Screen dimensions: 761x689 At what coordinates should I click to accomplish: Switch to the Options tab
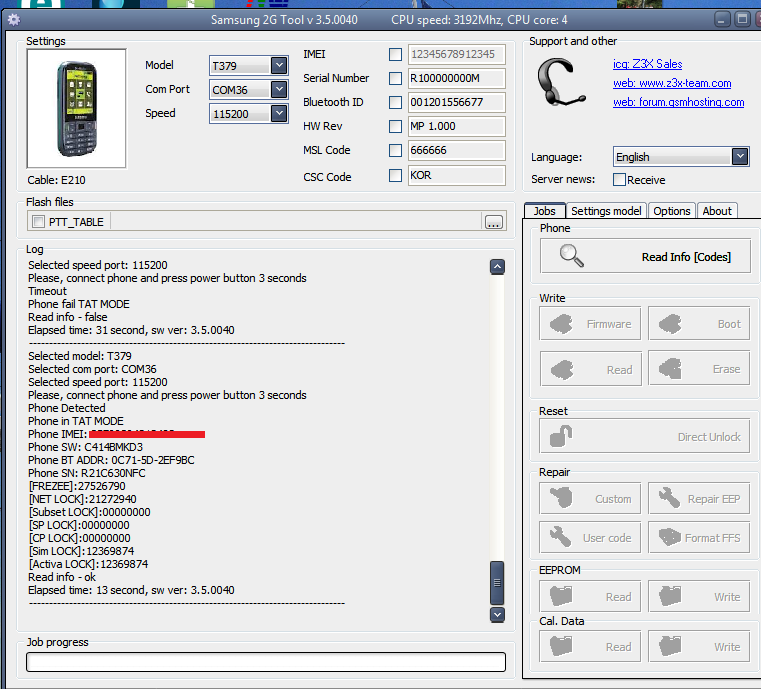672,211
